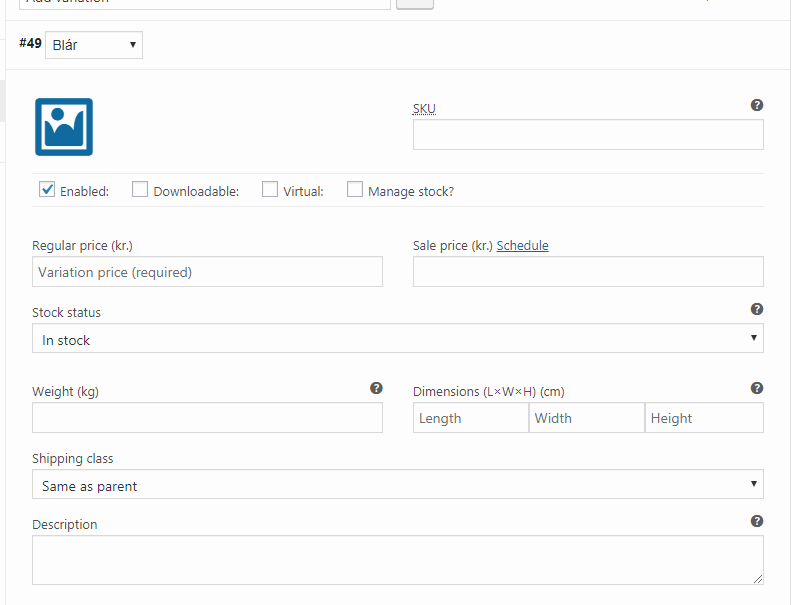The image size is (791, 605).
Task: Click the Sale price input field
Action: tap(588, 272)
